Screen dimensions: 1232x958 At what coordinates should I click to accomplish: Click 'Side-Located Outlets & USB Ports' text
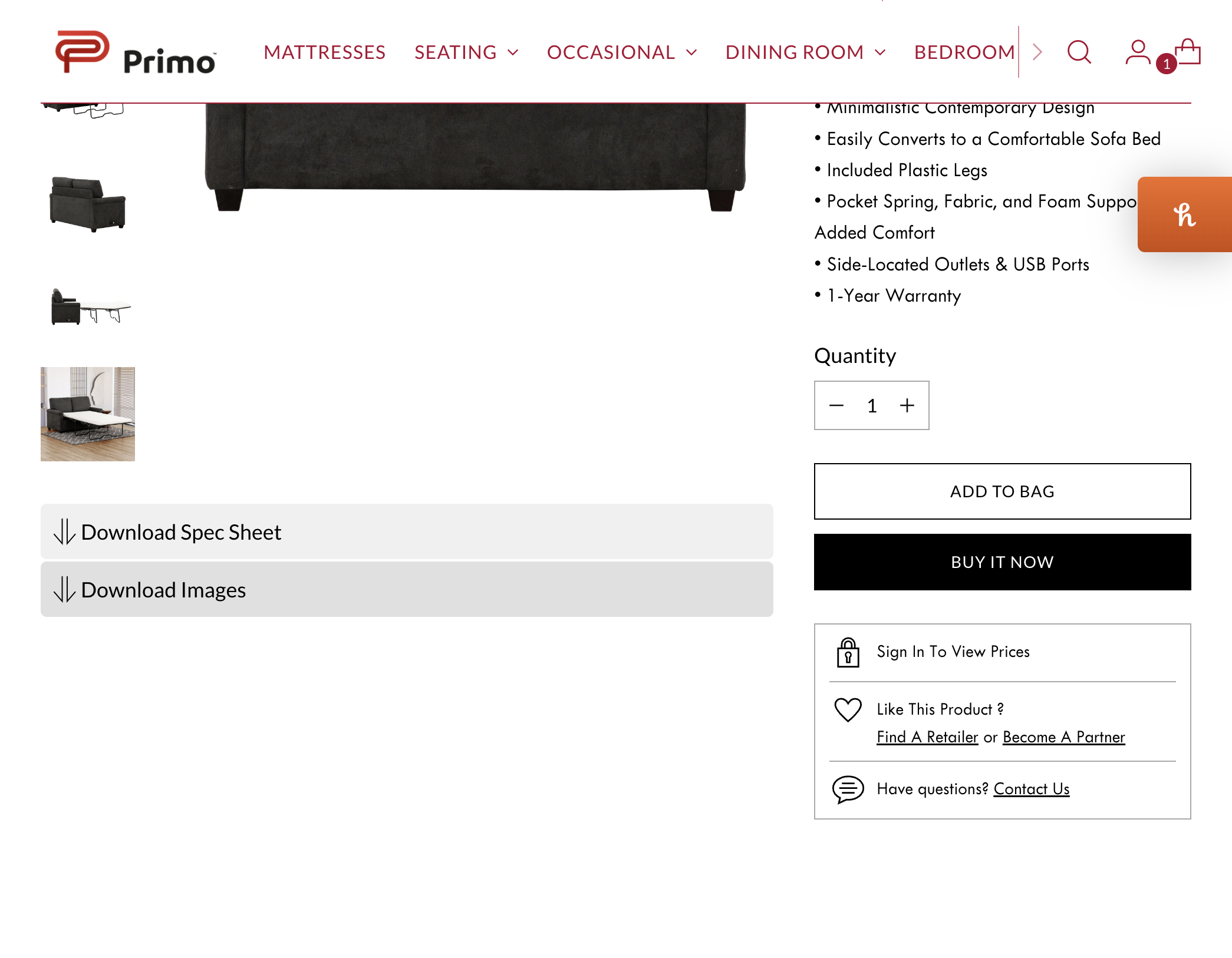click(958, 264)
